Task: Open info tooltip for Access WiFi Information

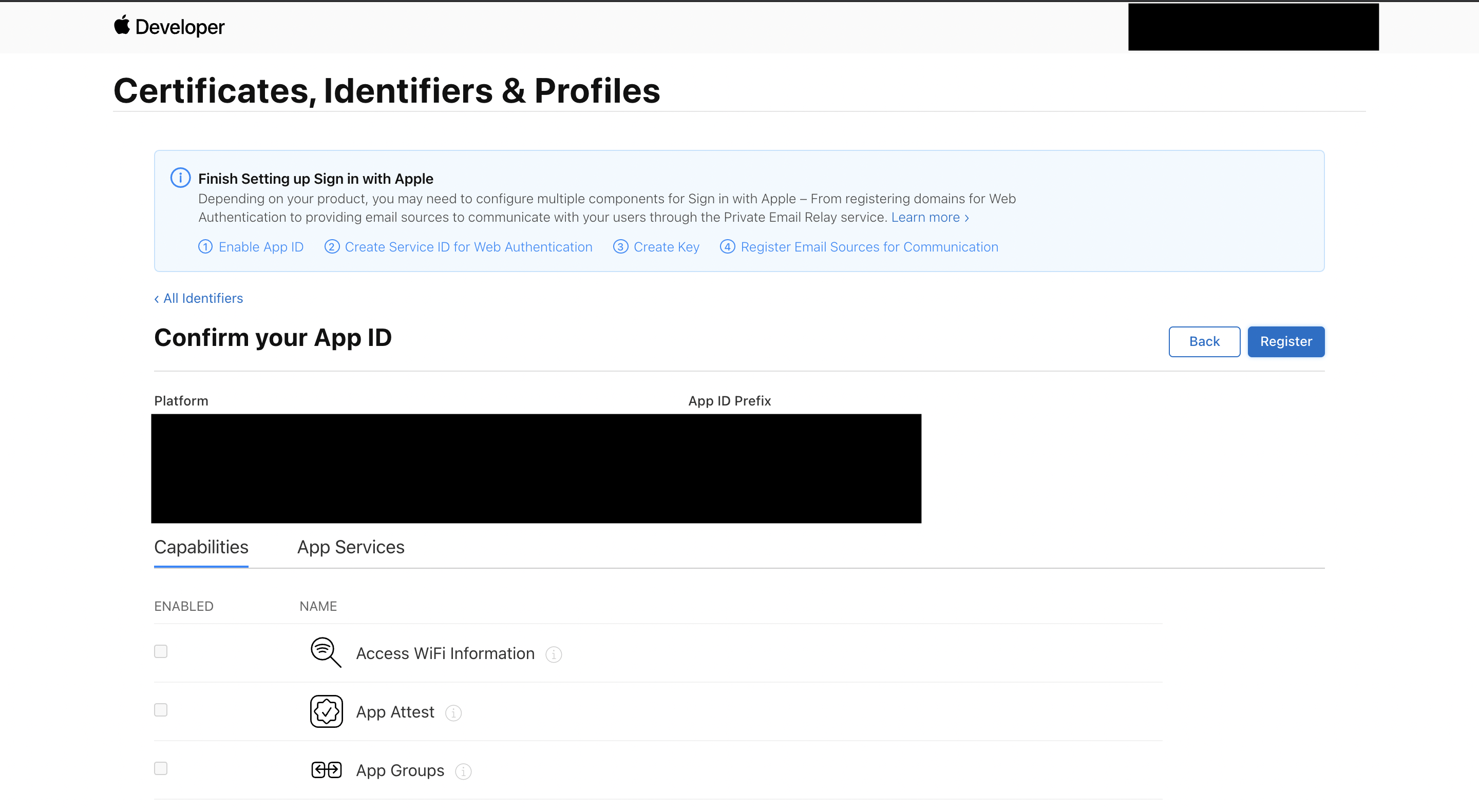Action: [554, 654]
